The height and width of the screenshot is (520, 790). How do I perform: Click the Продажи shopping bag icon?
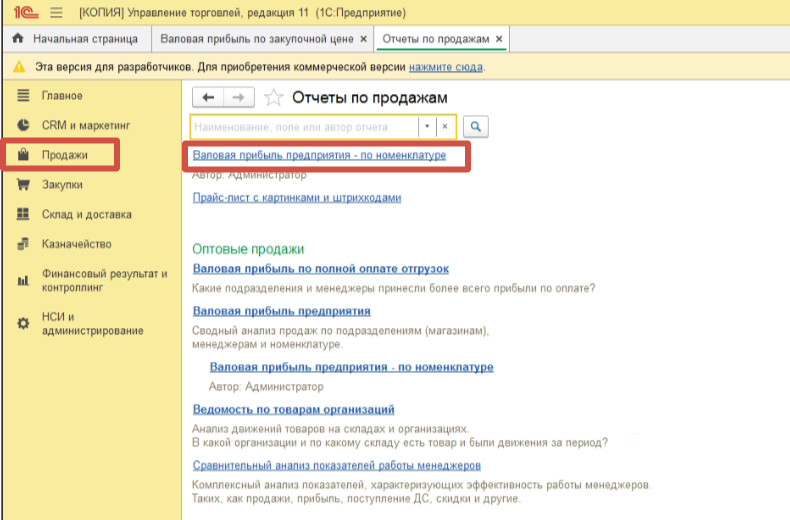[23, 154]
